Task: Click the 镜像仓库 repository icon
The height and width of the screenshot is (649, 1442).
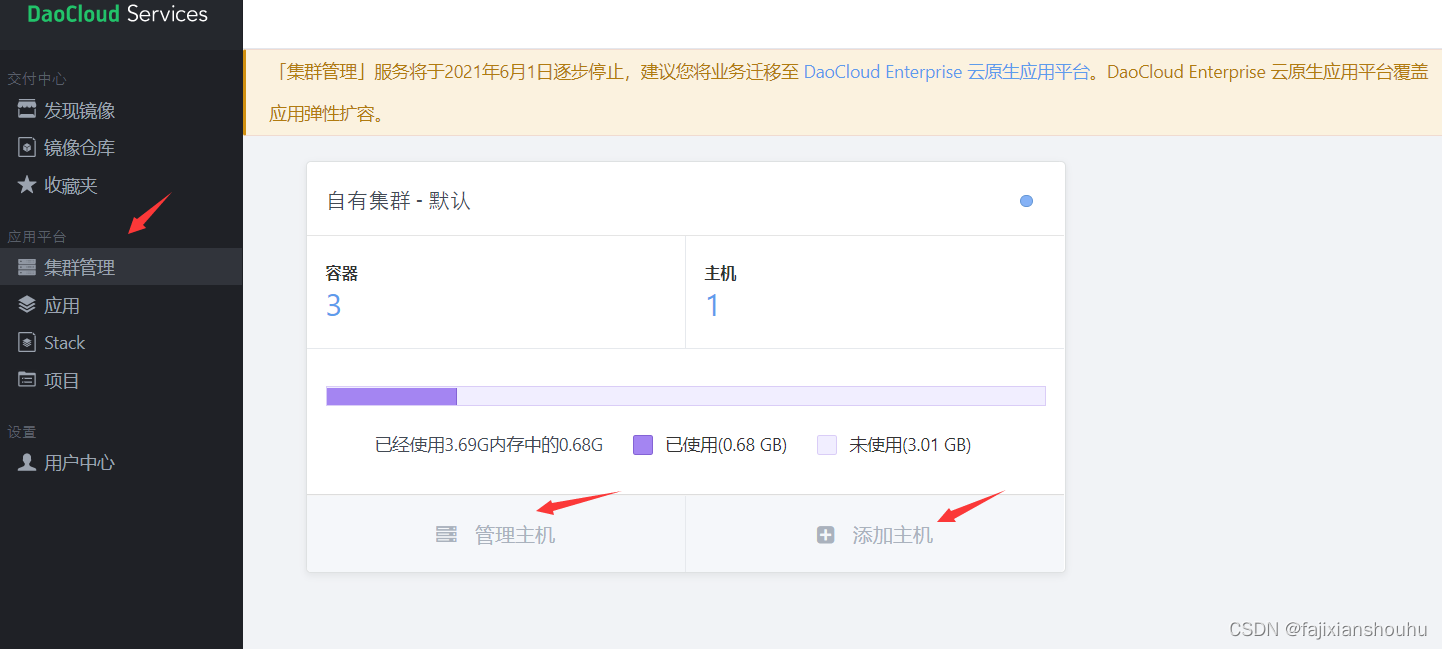Action: pyautogui.click(x=27, y=148)
